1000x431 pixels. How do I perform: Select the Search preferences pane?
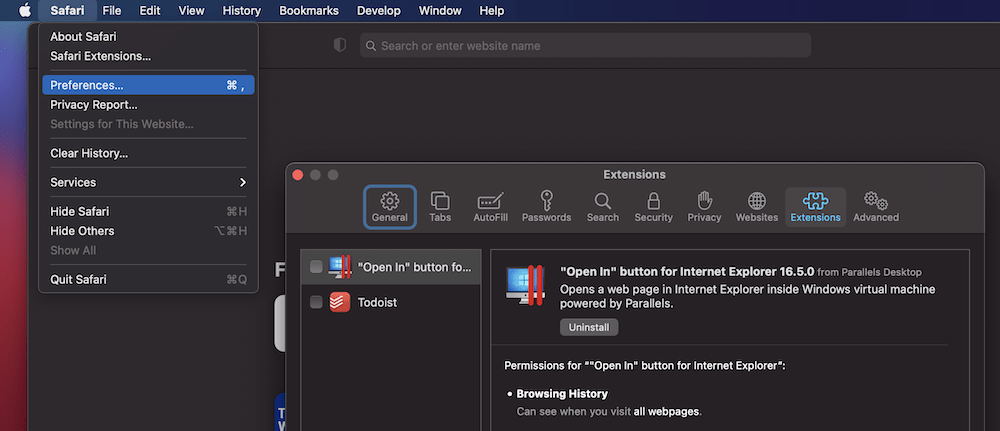[603, 207]
